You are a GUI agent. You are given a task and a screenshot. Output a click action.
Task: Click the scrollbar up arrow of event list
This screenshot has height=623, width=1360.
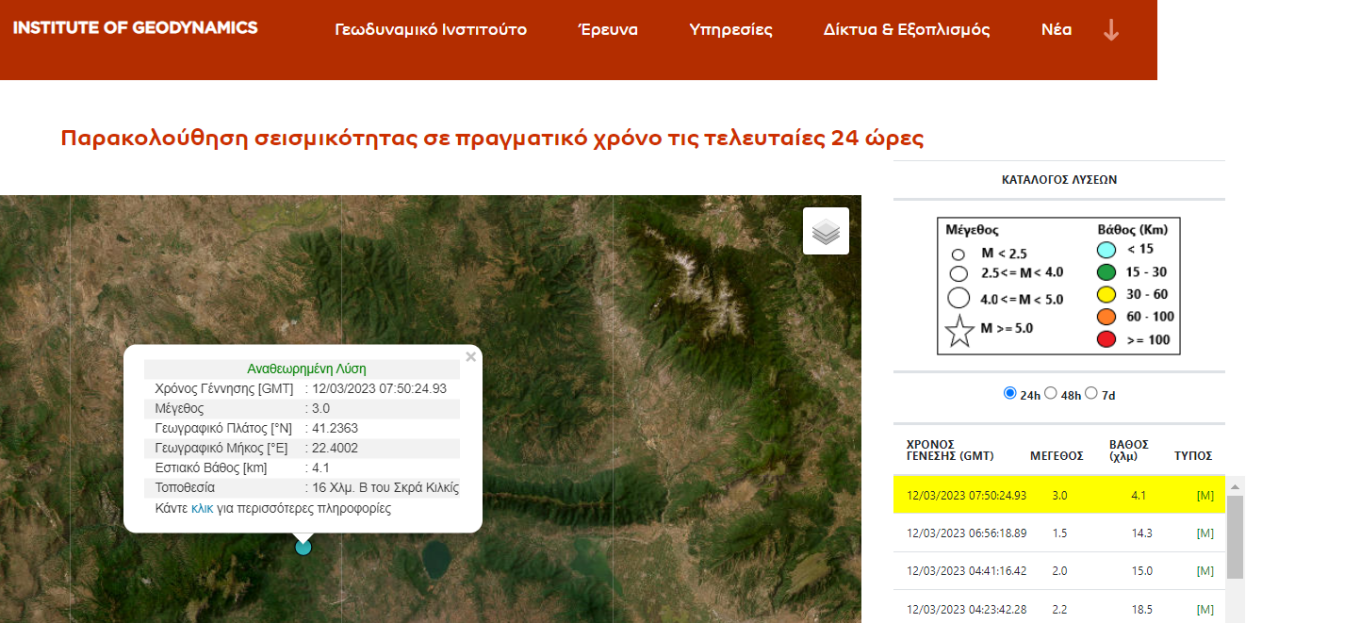[1235, 486]
